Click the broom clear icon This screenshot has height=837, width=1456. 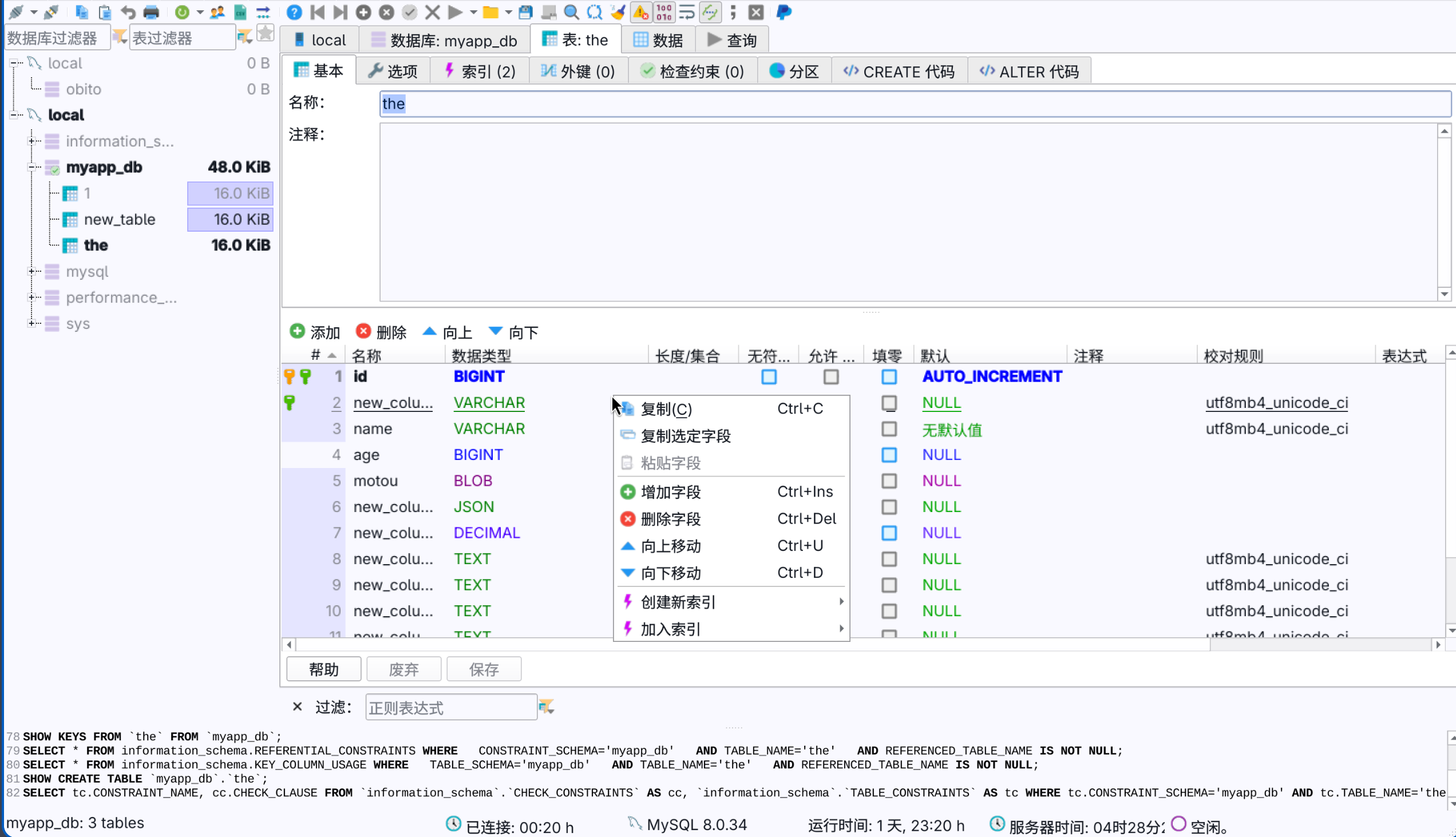pos(618,12)
